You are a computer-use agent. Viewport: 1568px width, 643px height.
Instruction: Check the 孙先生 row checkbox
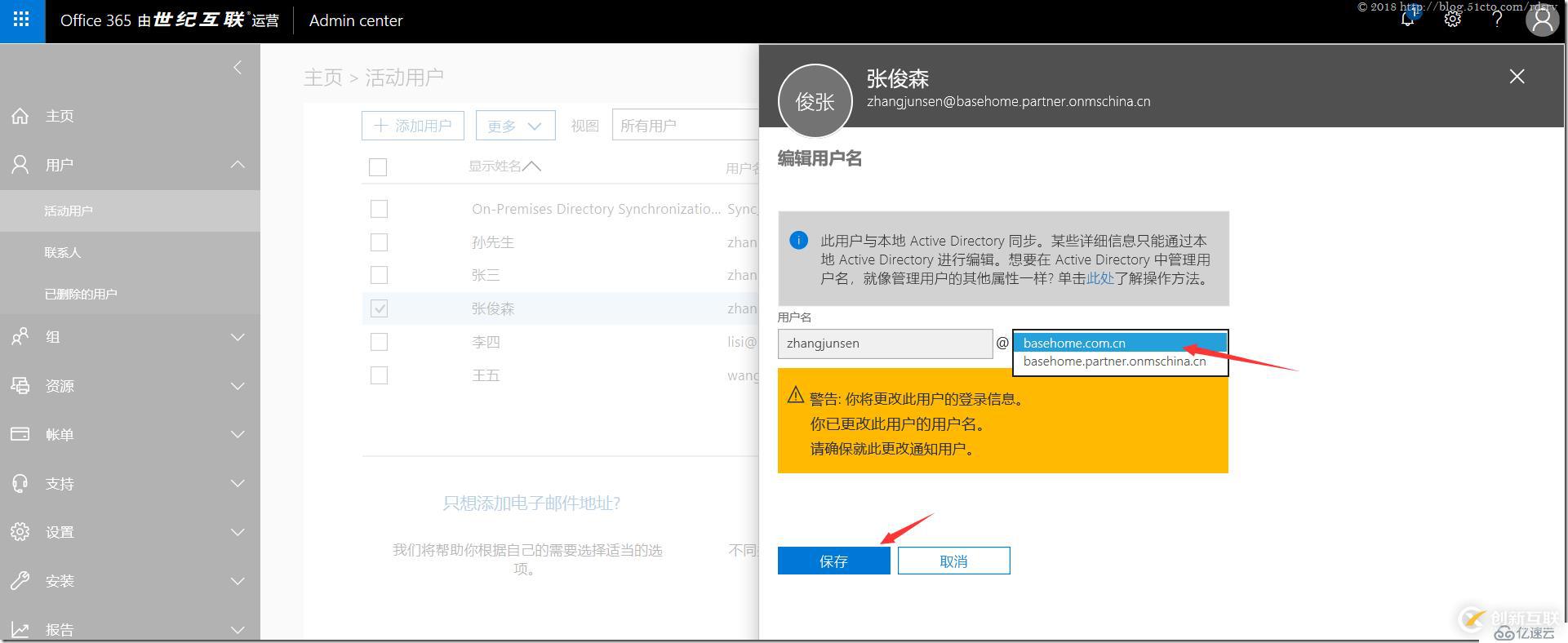click(x=379, y=242)
